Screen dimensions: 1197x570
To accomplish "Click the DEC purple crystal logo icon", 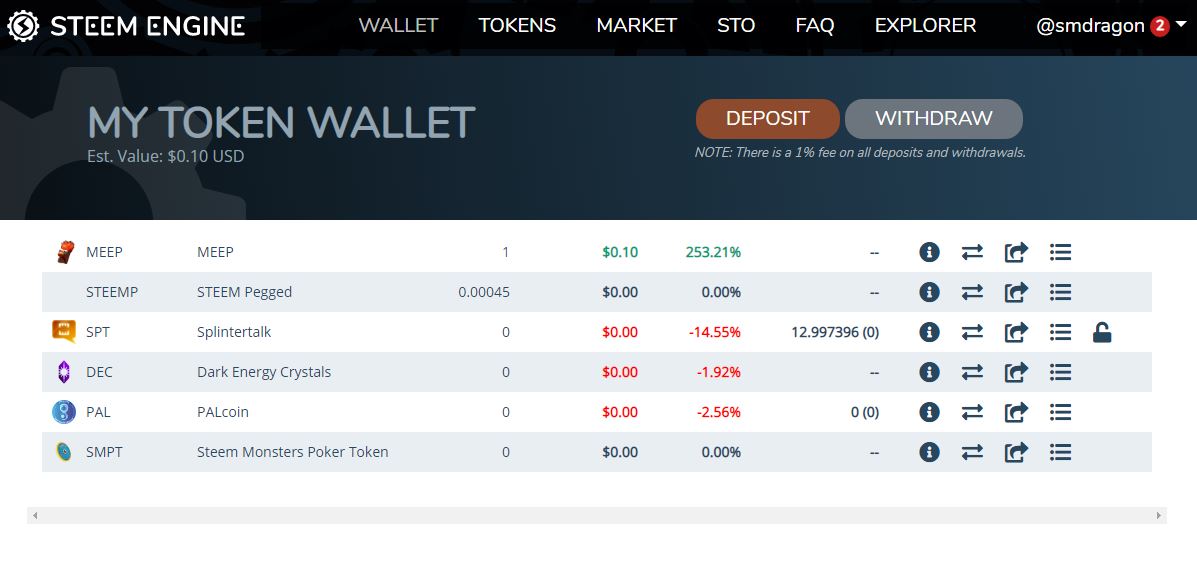I will [64, 372].
